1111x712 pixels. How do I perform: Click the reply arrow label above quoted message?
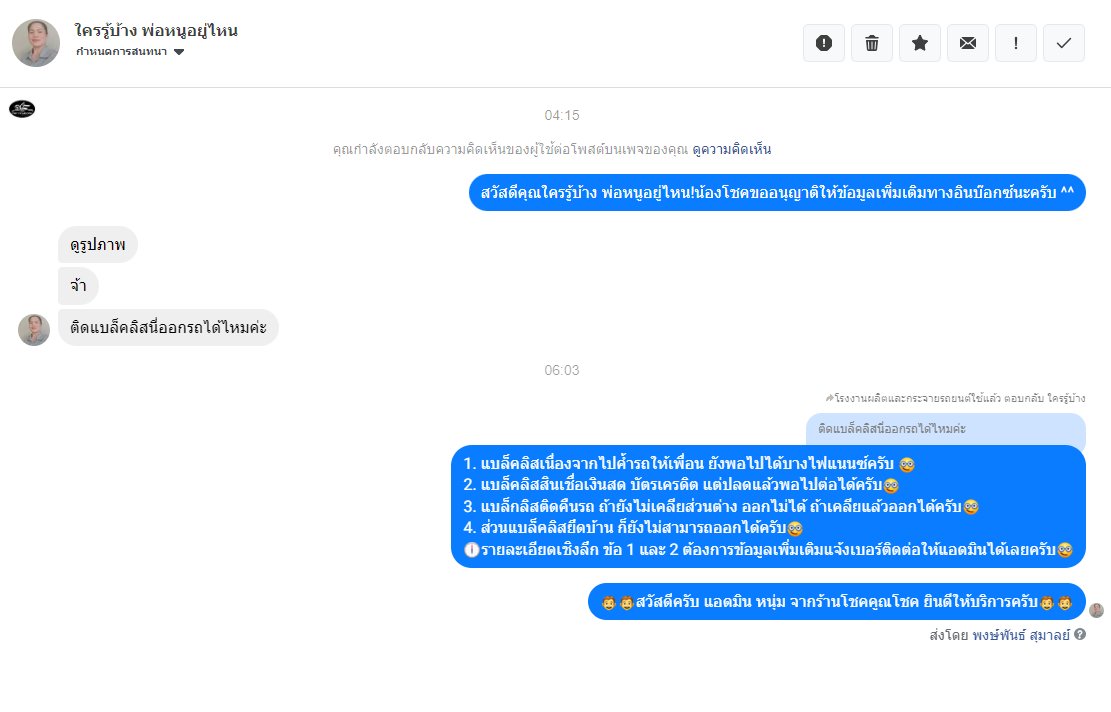(x=955, y=398)
